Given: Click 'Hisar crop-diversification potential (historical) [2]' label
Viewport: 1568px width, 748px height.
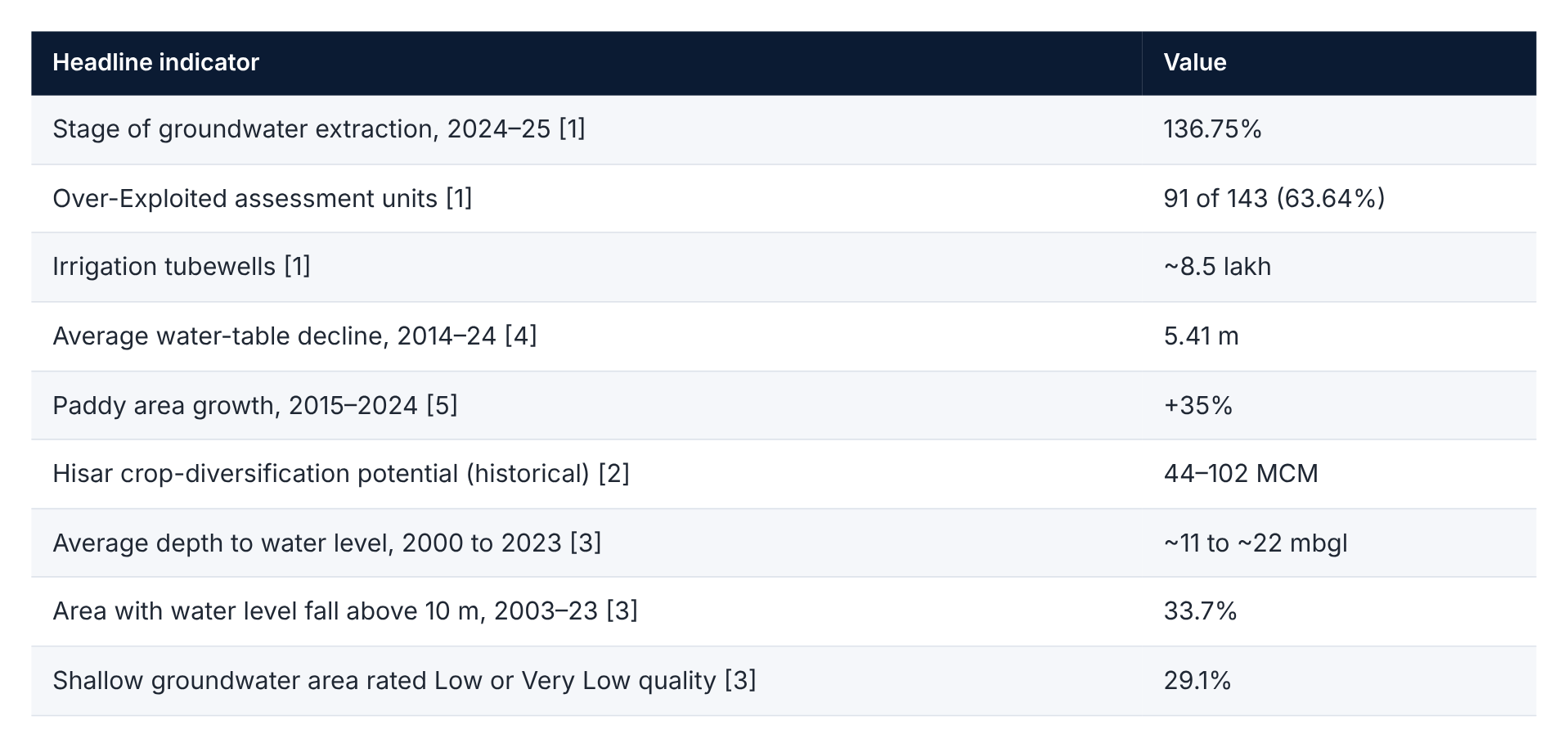Looking at the screenshot, I should tap(341, 474).
